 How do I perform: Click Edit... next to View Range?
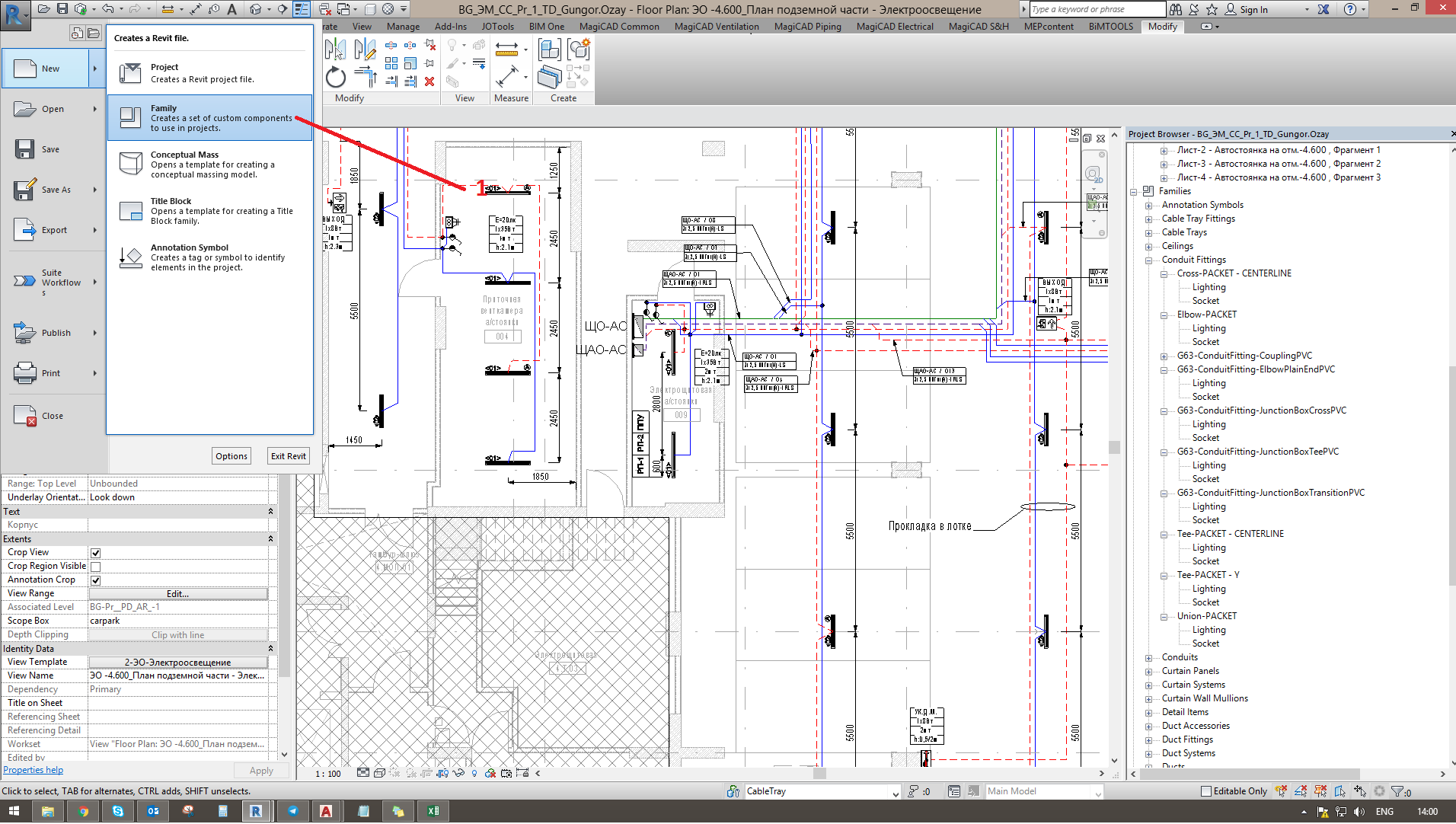coord(177,593)
